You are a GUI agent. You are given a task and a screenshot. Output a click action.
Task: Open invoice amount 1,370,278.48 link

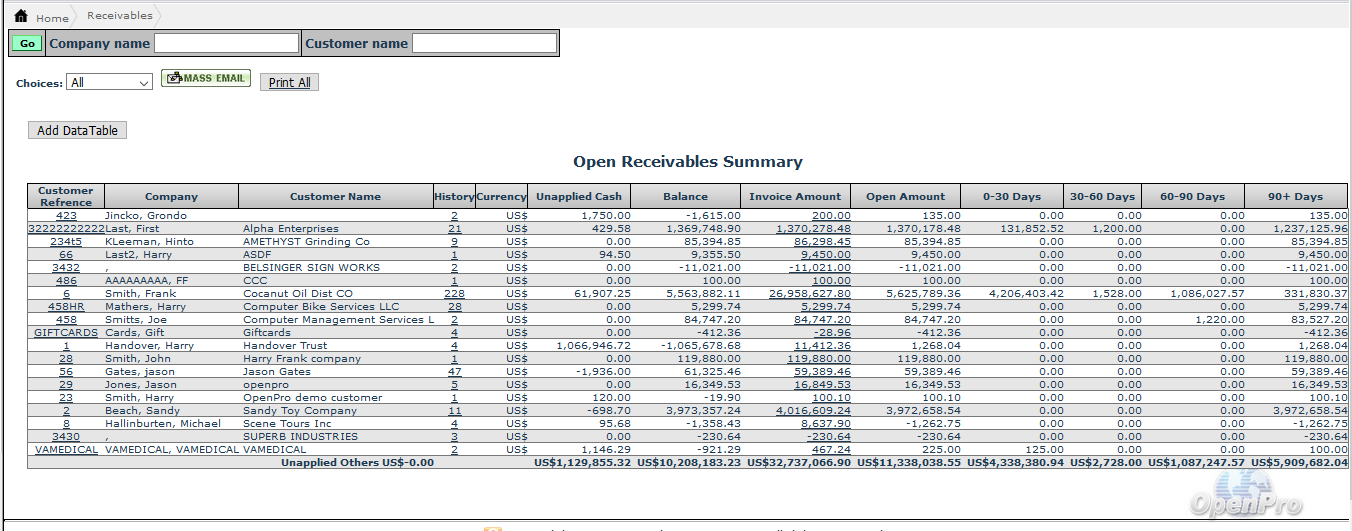click(812, 229)
